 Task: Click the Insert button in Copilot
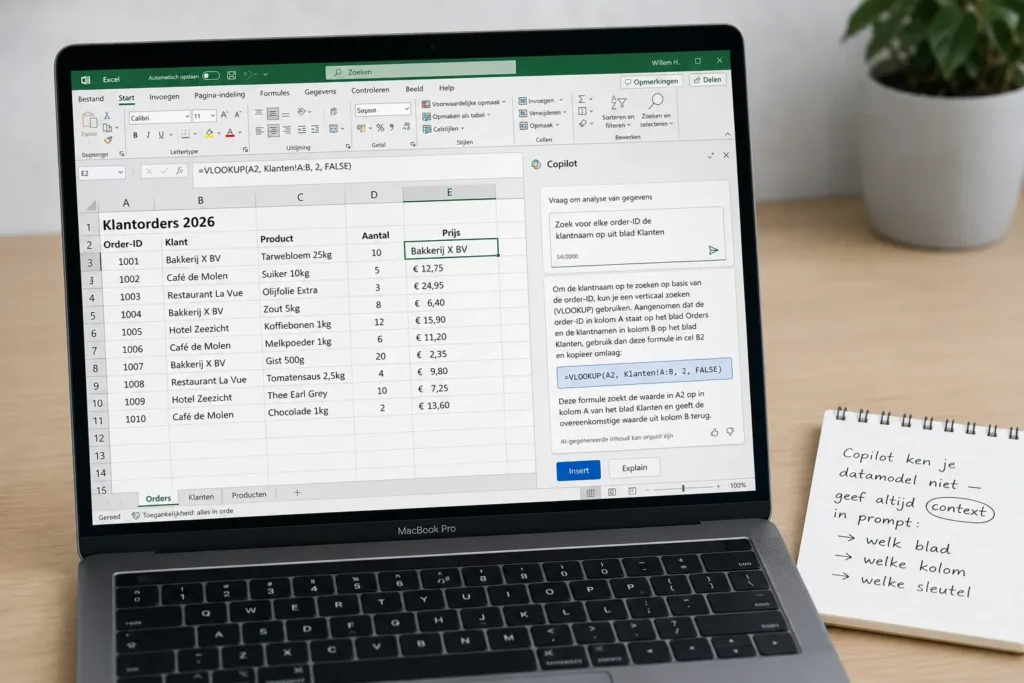pos(578,470)
